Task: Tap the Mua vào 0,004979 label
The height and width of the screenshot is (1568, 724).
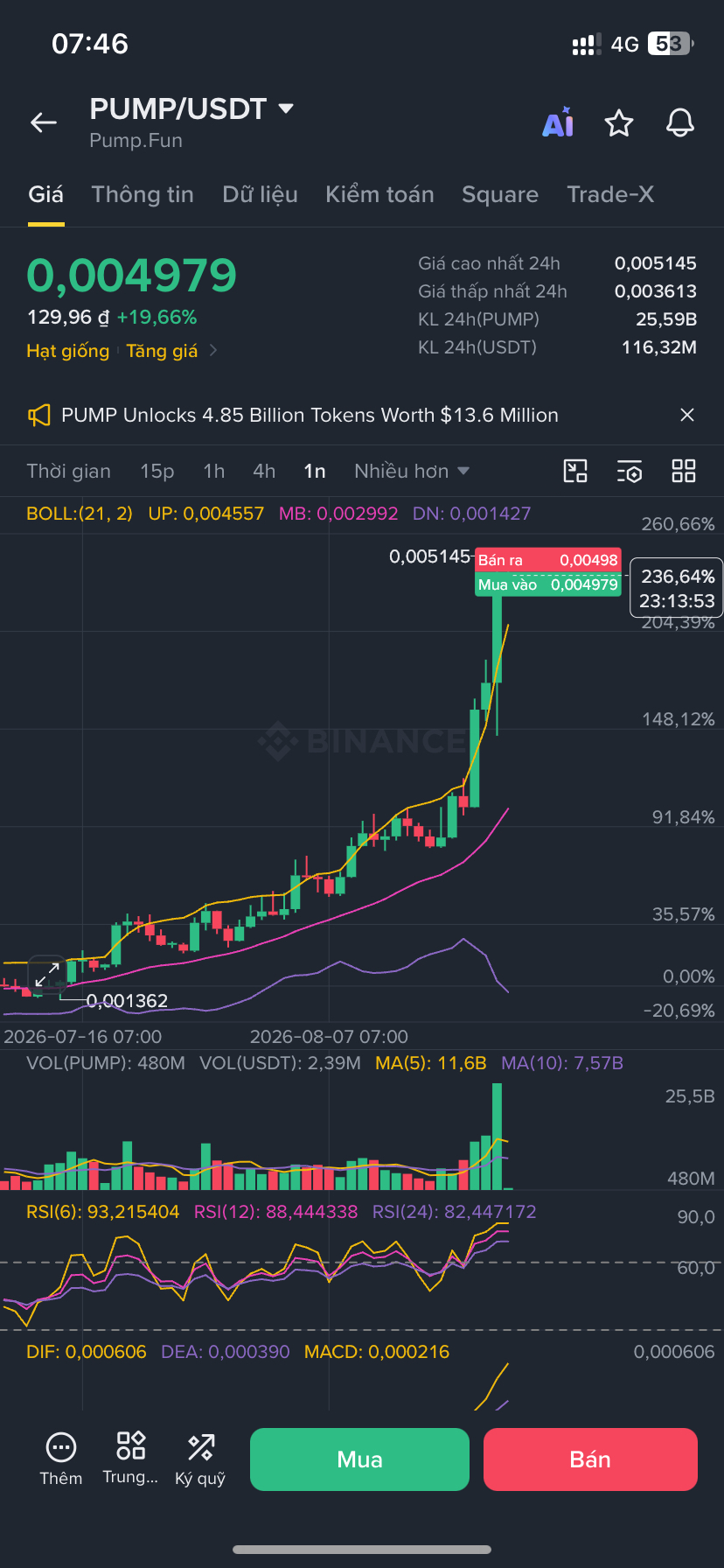Action: click(548, 584)
